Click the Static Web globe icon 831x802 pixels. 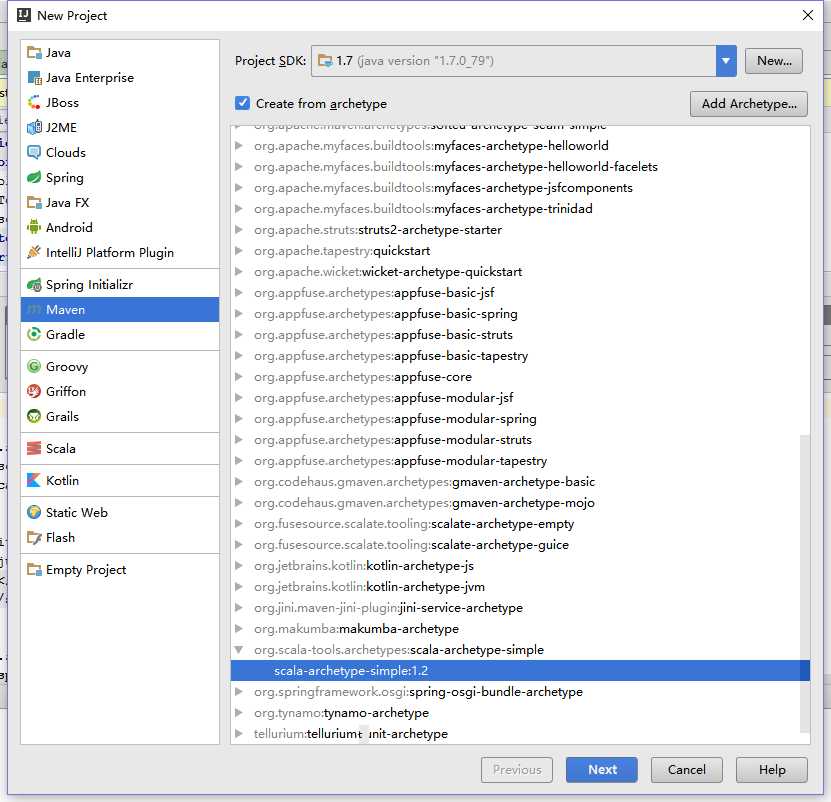34,513
